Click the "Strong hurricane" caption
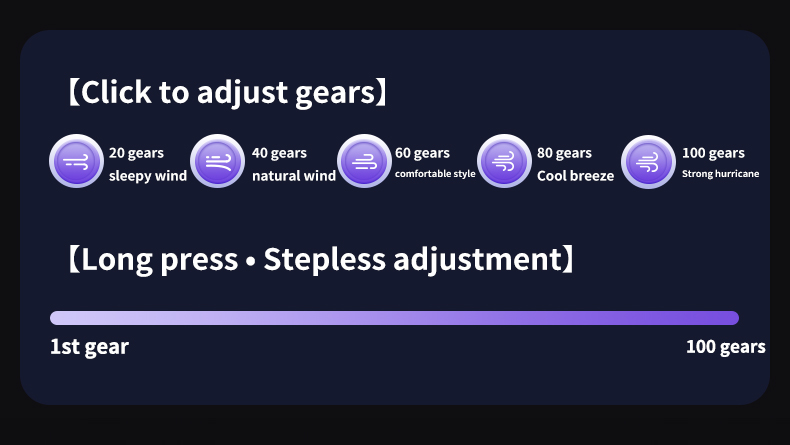Screen dimensions: 790x445 (720, 174)
